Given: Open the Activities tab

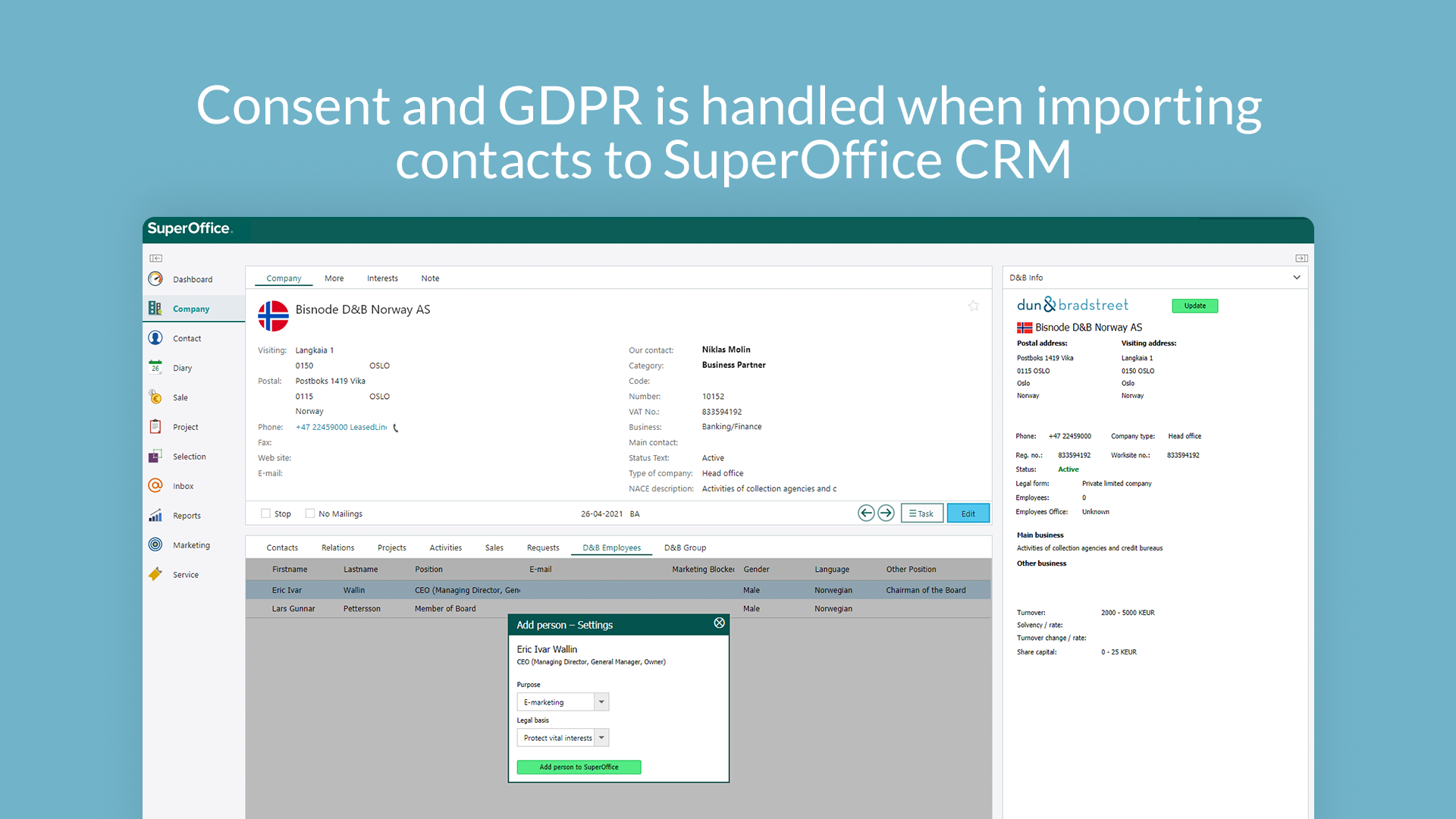Looking at the screenshot, I should [445, 548].
